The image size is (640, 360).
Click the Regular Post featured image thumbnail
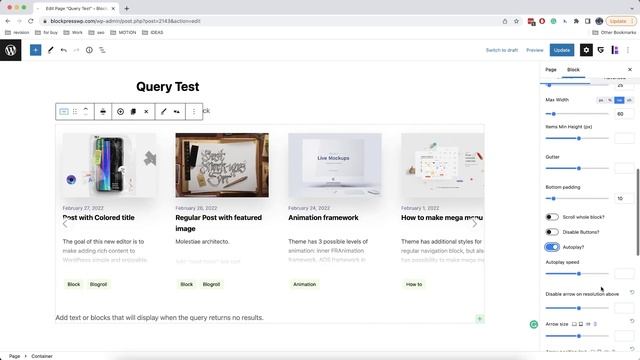pyautogui.click(x=222, y=165)
